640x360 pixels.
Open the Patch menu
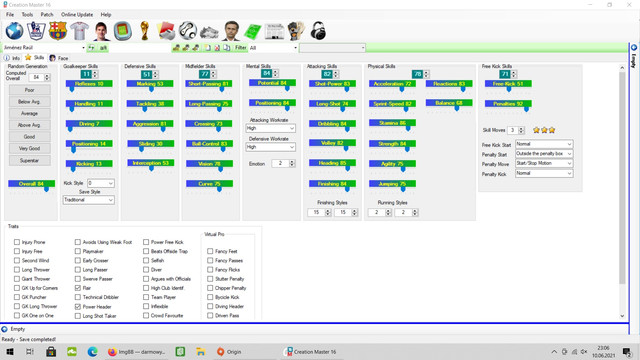point(47,14)
